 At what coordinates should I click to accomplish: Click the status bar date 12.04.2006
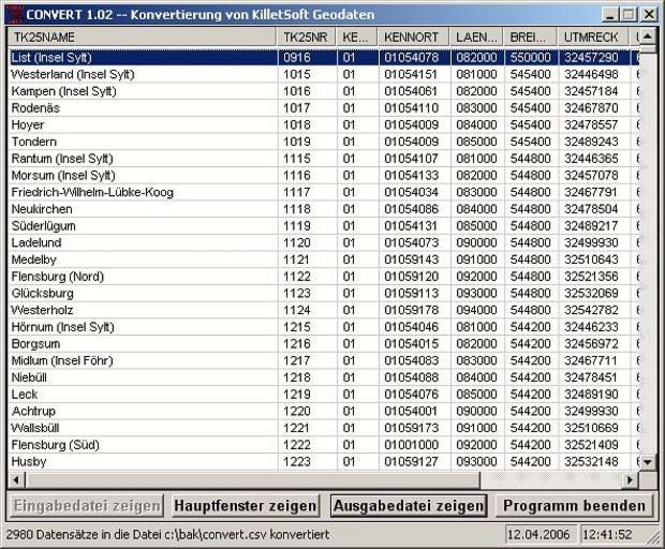[x=539, y=535]
